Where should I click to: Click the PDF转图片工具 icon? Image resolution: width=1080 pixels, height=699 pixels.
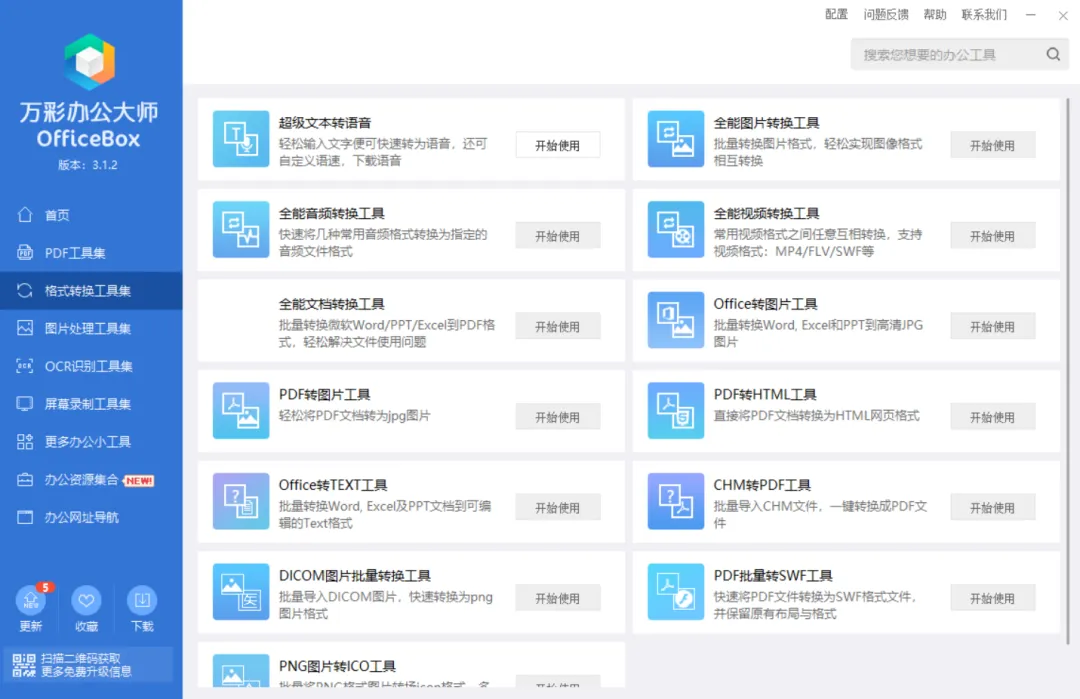tap(241, 410)
